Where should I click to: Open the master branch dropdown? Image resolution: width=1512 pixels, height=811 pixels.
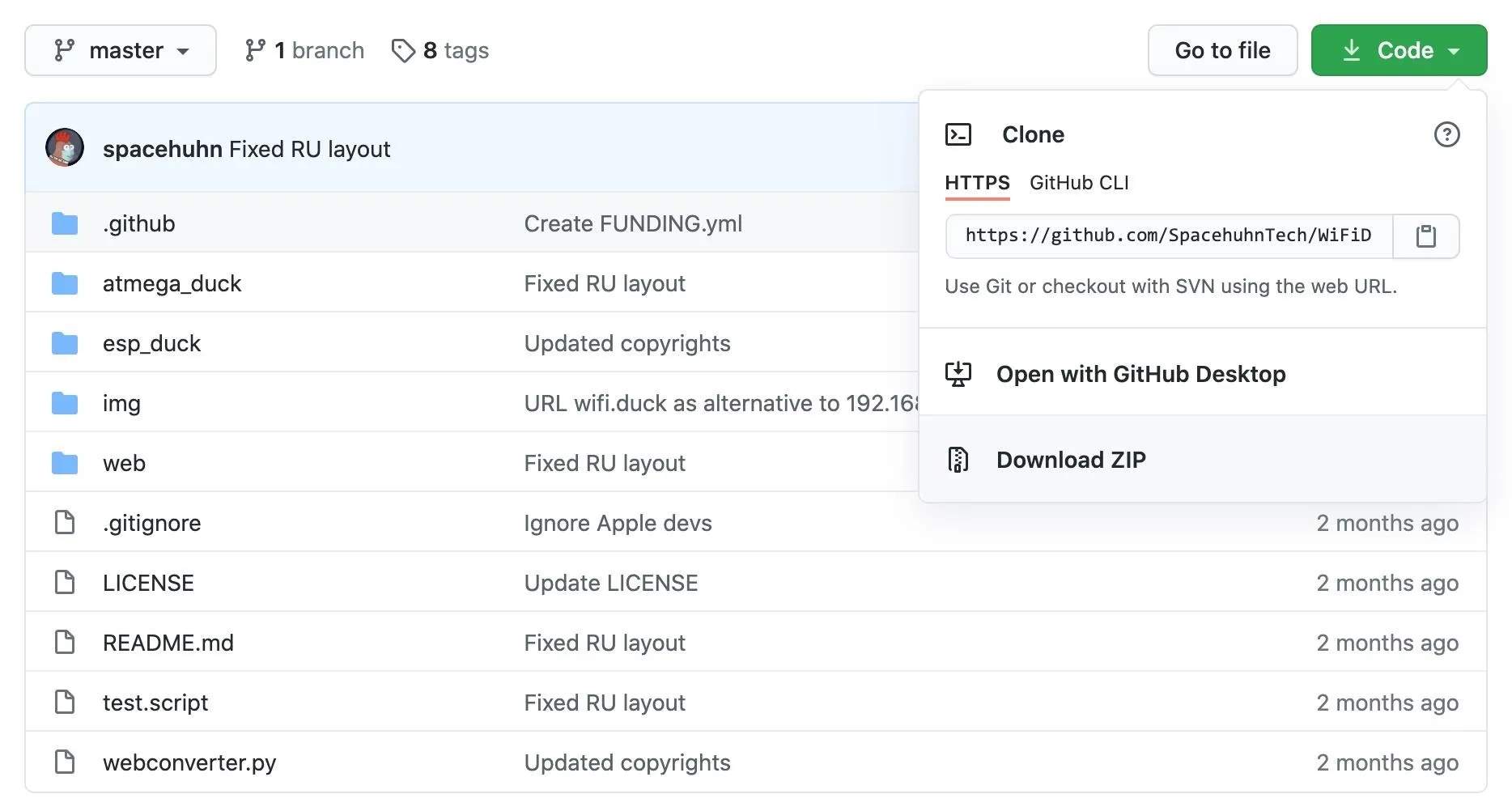pos(121,50)
